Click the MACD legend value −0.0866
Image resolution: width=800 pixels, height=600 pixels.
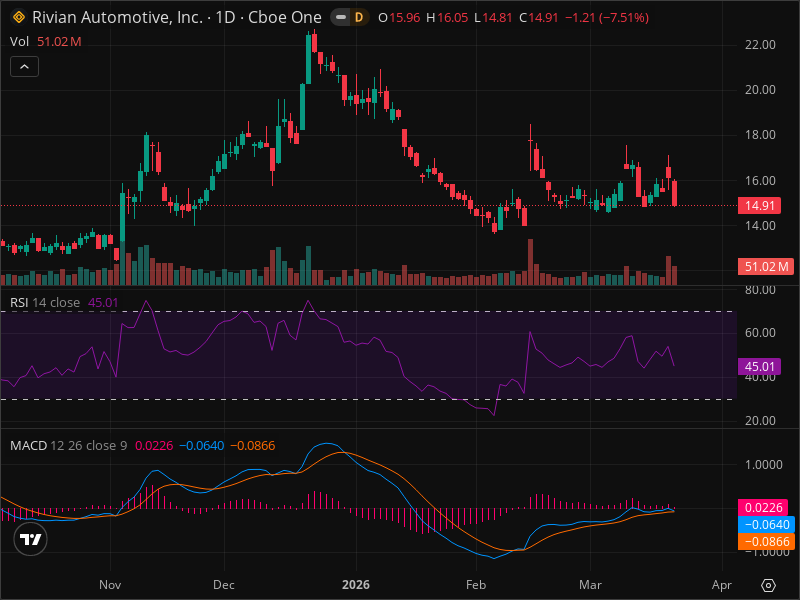[253, 445]
